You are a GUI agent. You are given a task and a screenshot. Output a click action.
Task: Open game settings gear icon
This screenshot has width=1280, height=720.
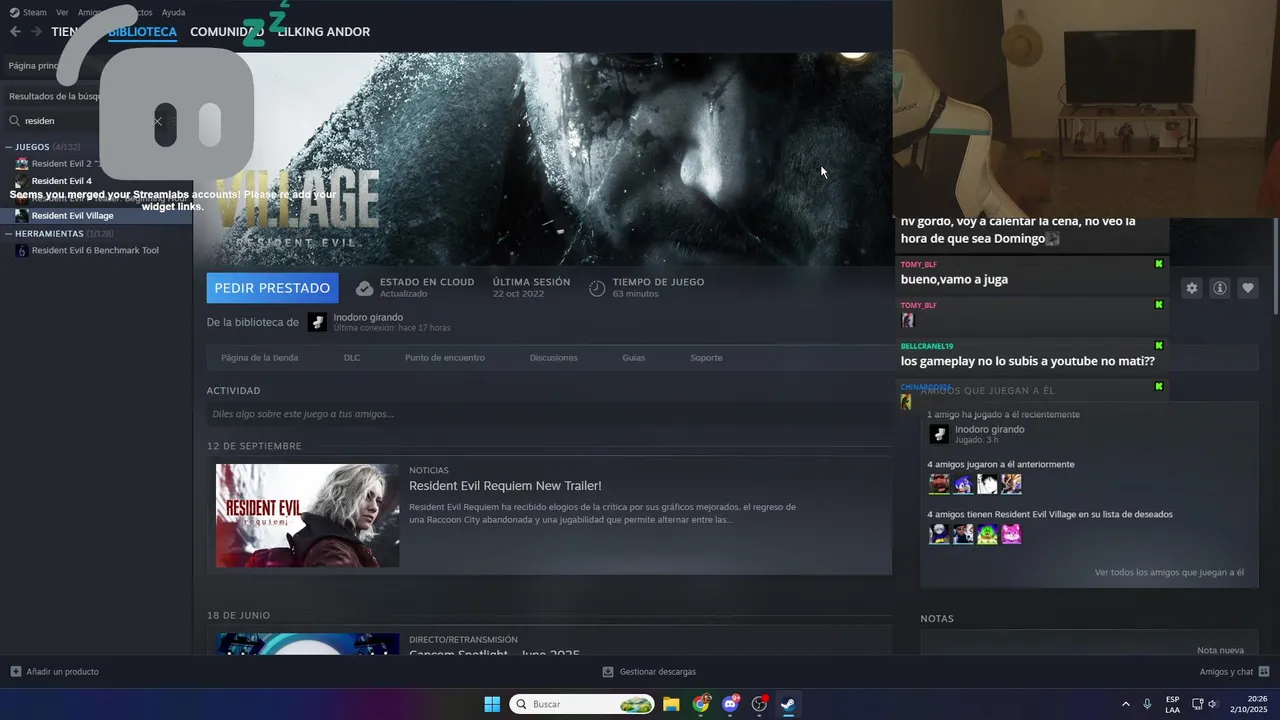click(x=1192, y=288)
